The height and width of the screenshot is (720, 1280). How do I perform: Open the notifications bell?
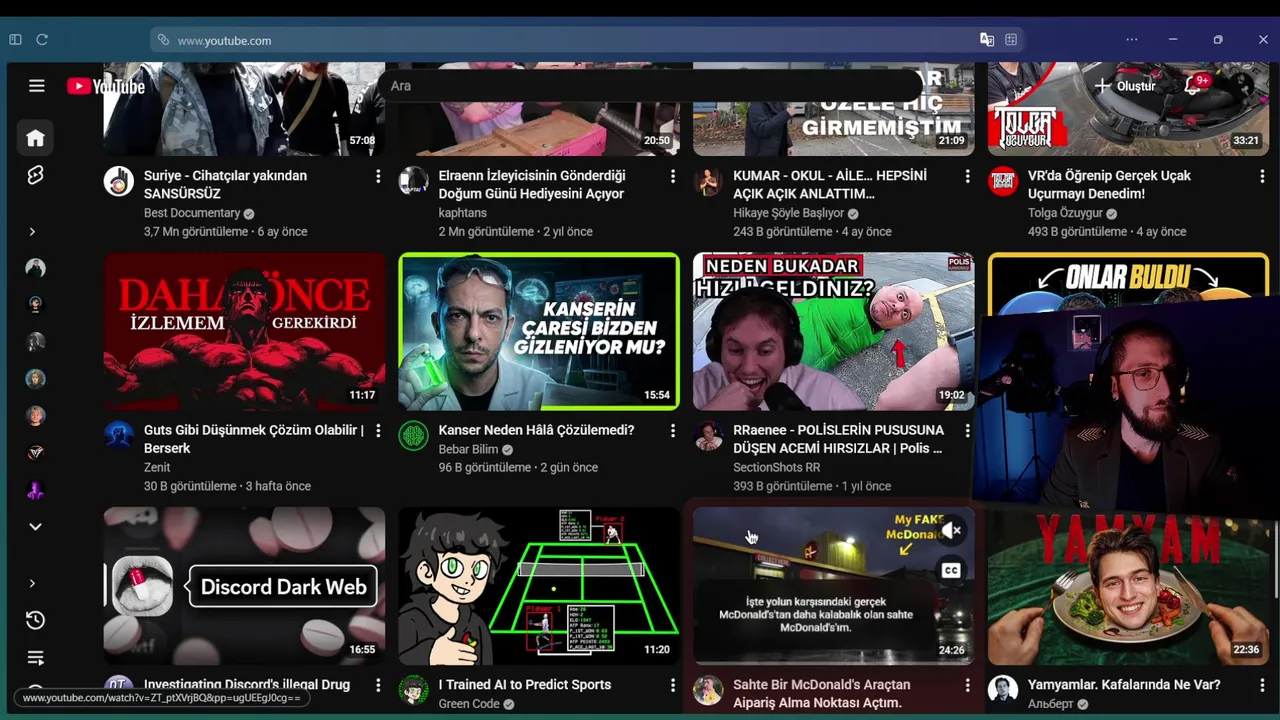point(1192,86)
